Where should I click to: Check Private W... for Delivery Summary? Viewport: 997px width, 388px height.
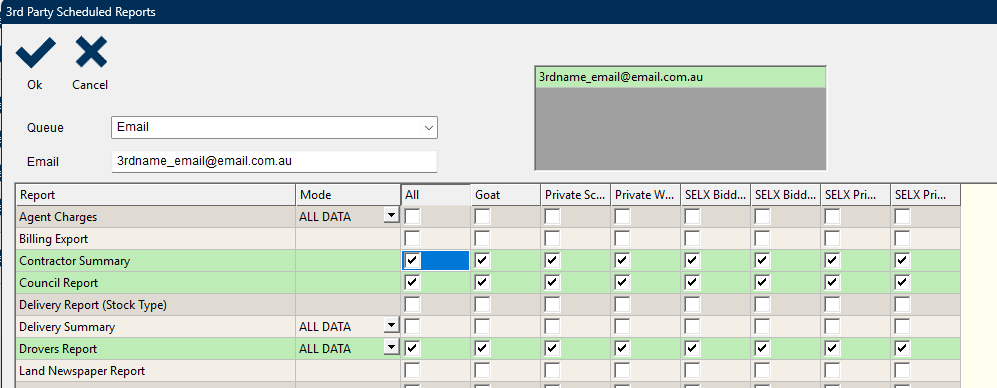[622, 326]
